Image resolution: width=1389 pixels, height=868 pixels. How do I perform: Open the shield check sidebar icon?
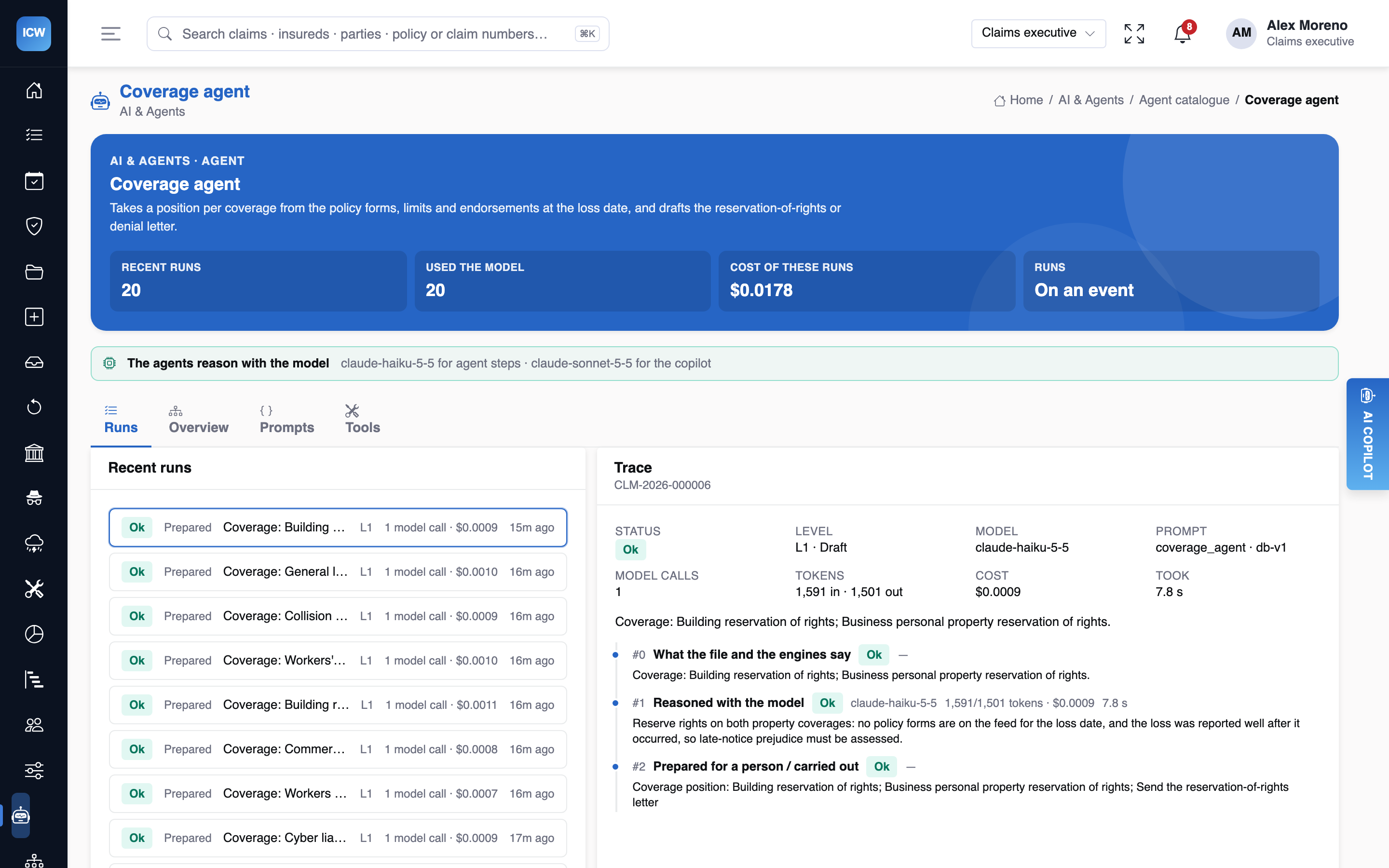tap(34, 226)
